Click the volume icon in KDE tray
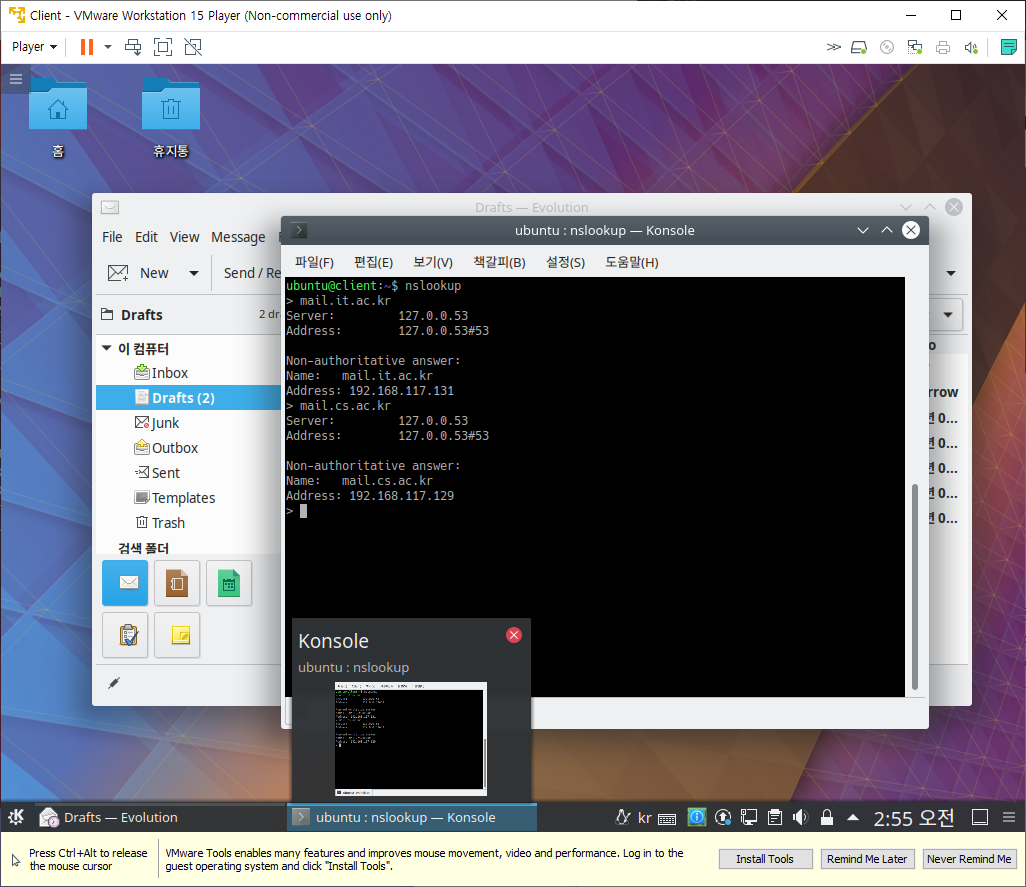 click(800, 817)
